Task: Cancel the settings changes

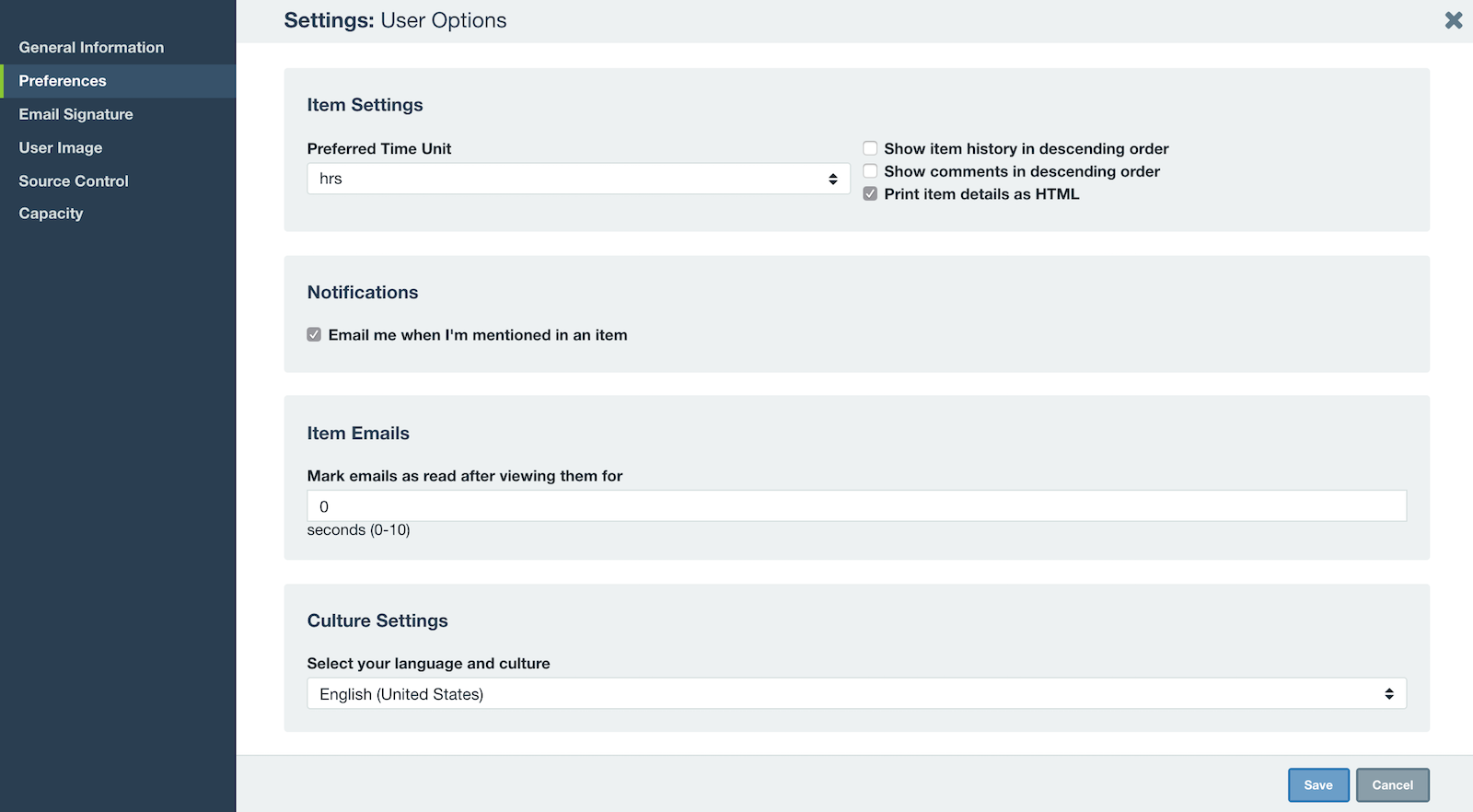Action: (1392, 785)
